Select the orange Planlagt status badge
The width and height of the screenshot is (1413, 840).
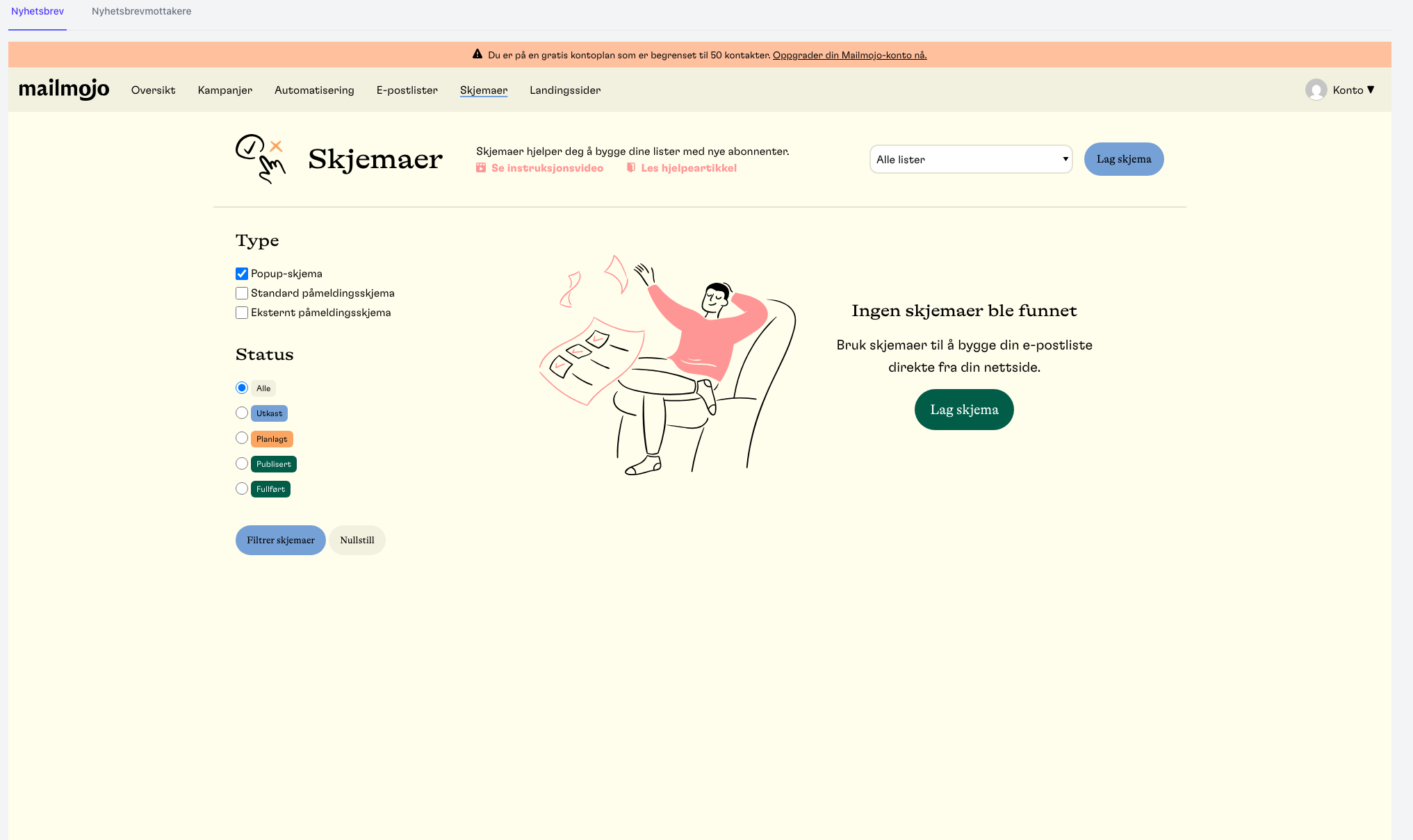pos(272,439)
